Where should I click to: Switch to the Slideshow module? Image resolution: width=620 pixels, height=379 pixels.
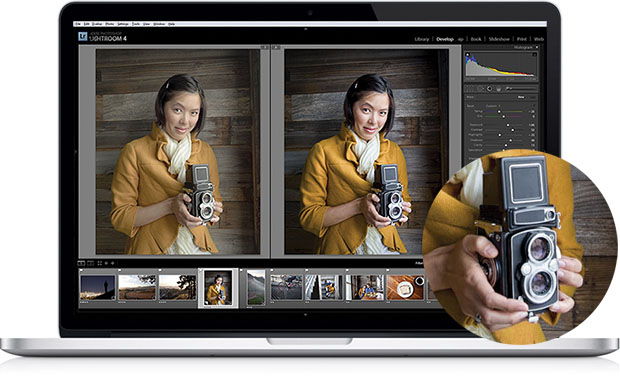tap(499, 39)
